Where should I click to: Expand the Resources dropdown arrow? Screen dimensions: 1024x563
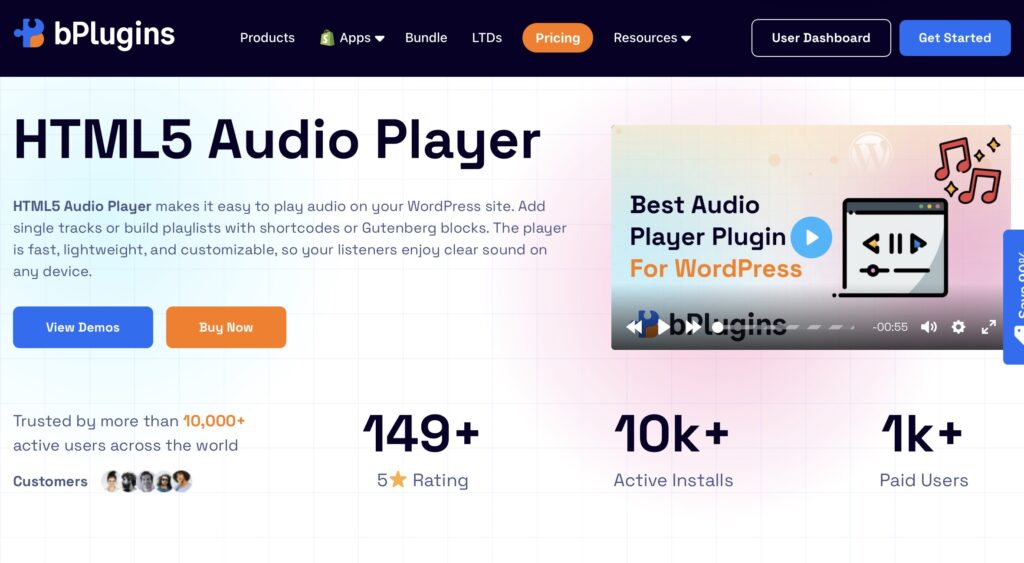(686, 39)
